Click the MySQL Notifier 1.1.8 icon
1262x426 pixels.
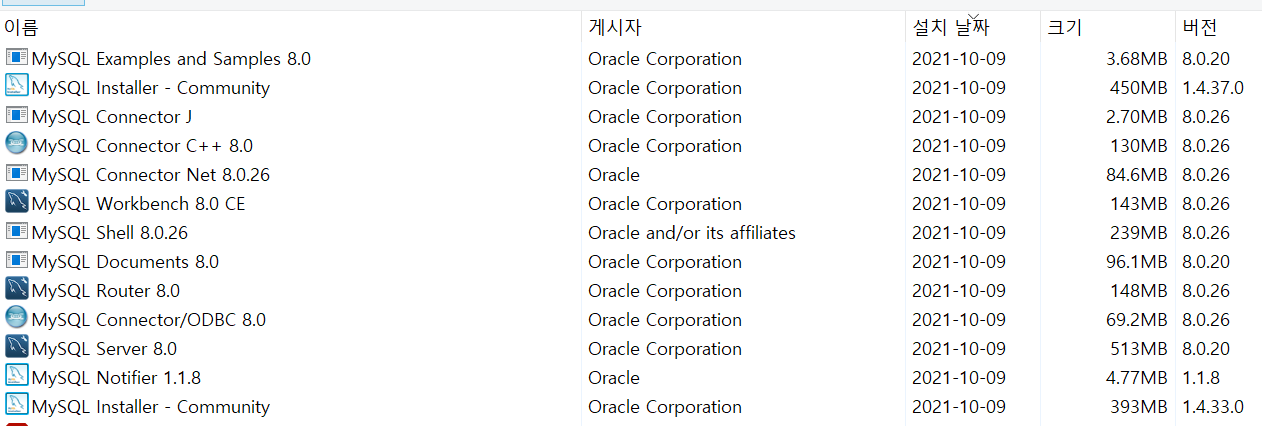17,377
